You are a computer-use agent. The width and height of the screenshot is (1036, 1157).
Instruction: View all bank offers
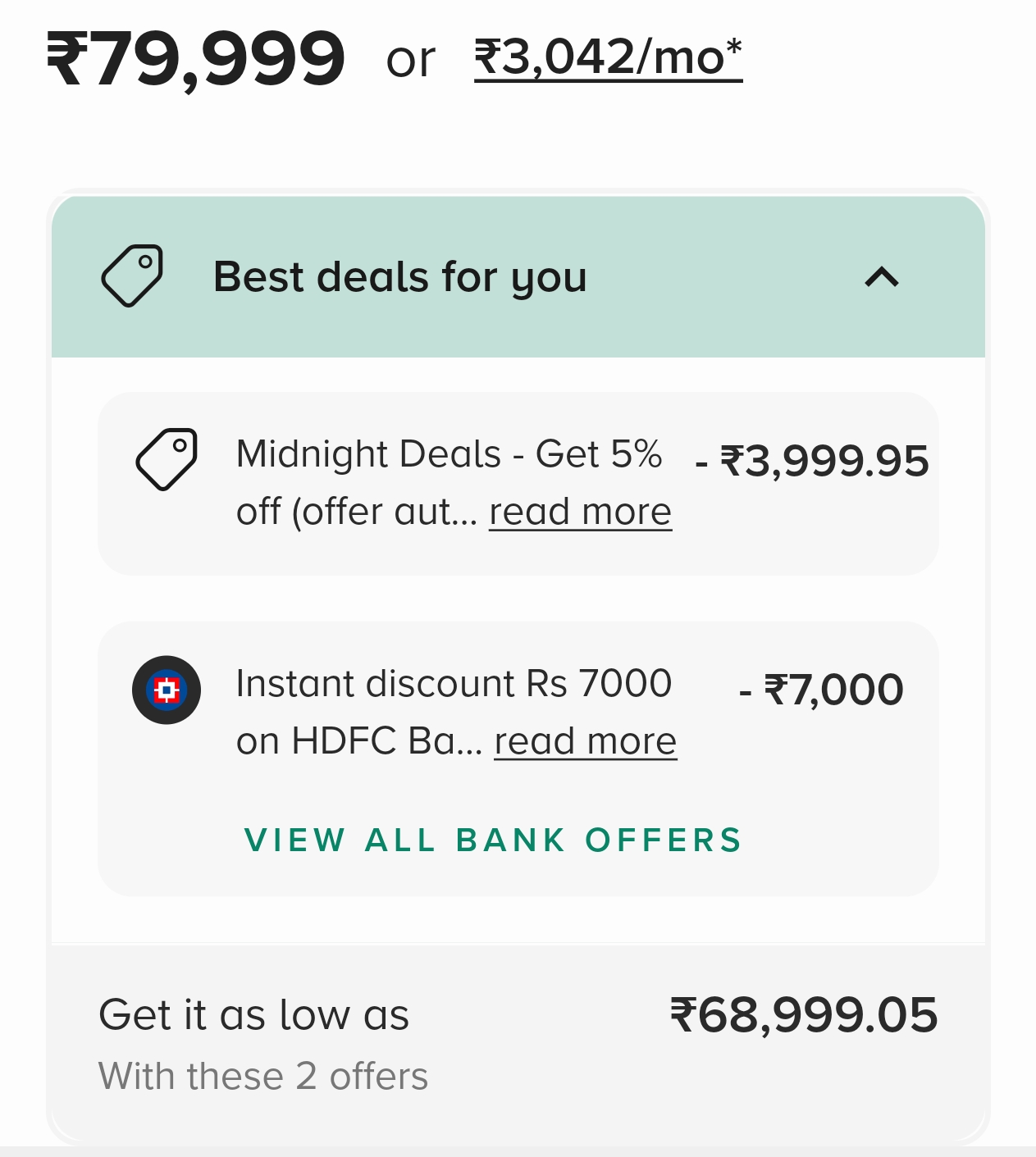point(493,840)
